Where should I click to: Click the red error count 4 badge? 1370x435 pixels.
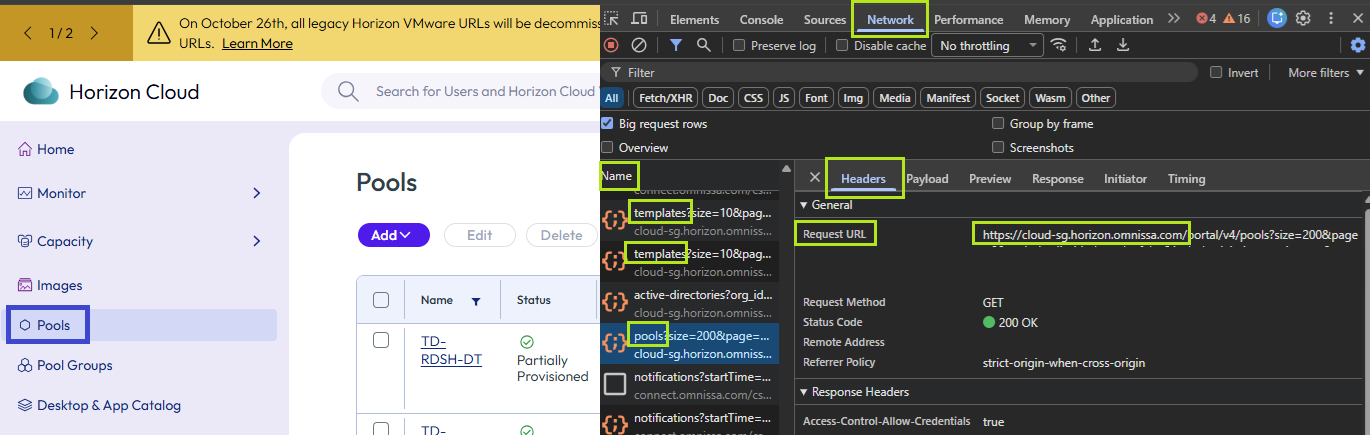pos(1206,18)
